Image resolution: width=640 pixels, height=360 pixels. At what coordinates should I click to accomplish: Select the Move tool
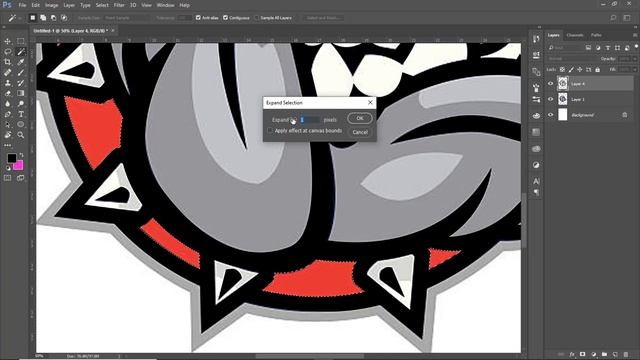[x=7, y=41]
